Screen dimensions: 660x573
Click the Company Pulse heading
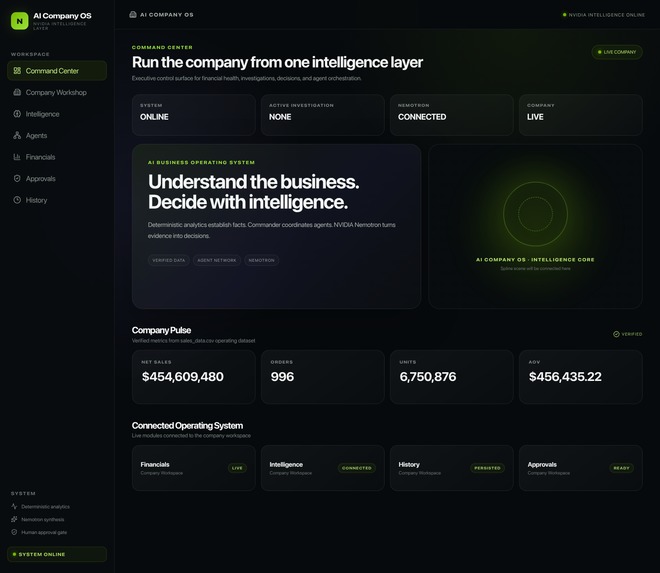pyautogui.click(x=161, y=330)
